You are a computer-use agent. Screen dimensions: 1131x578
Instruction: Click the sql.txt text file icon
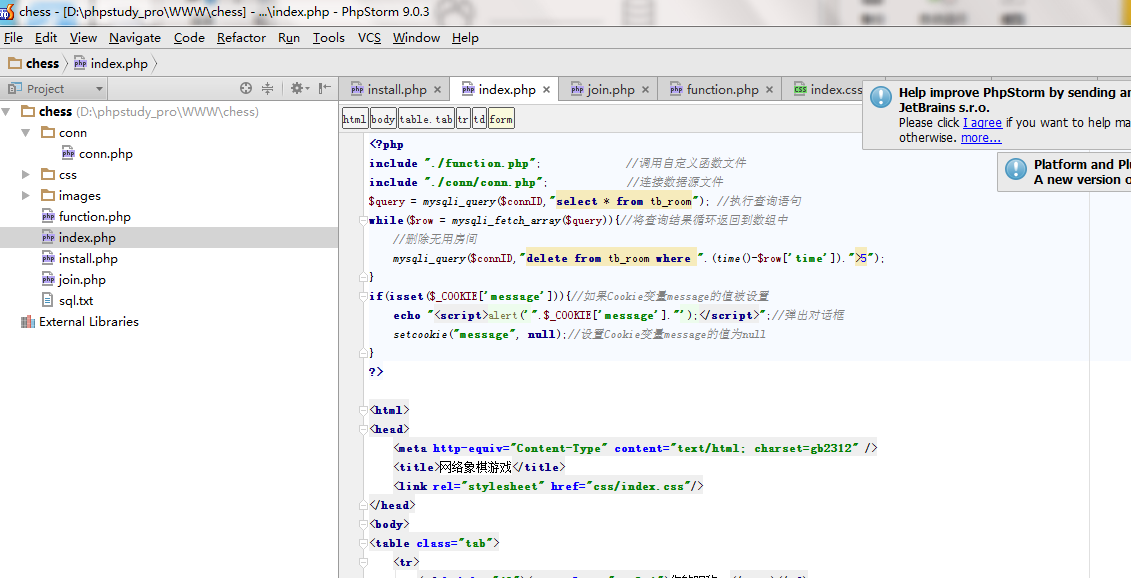[x=48, y=300]
